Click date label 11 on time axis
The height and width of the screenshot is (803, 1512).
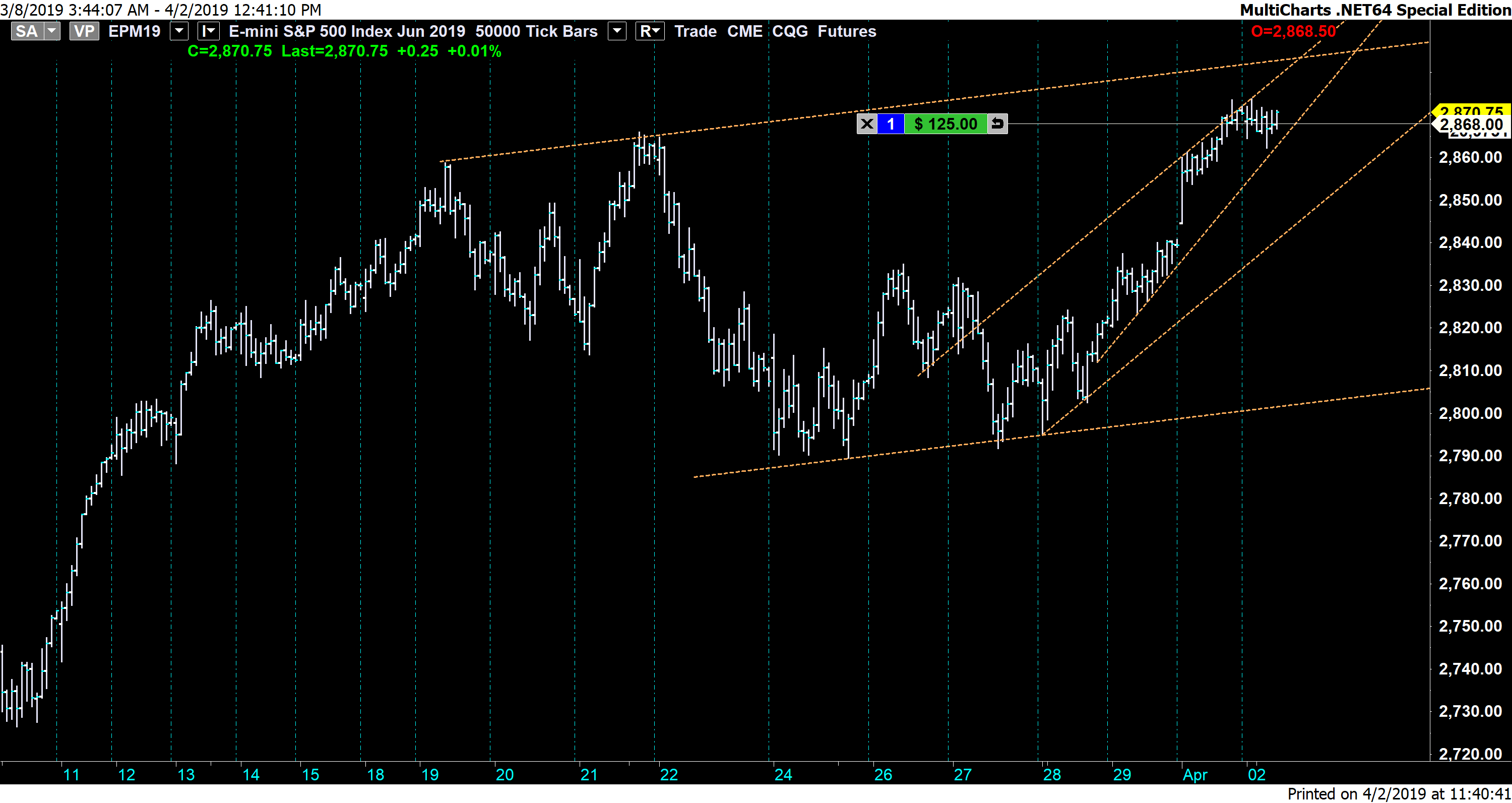click(71, 775)
